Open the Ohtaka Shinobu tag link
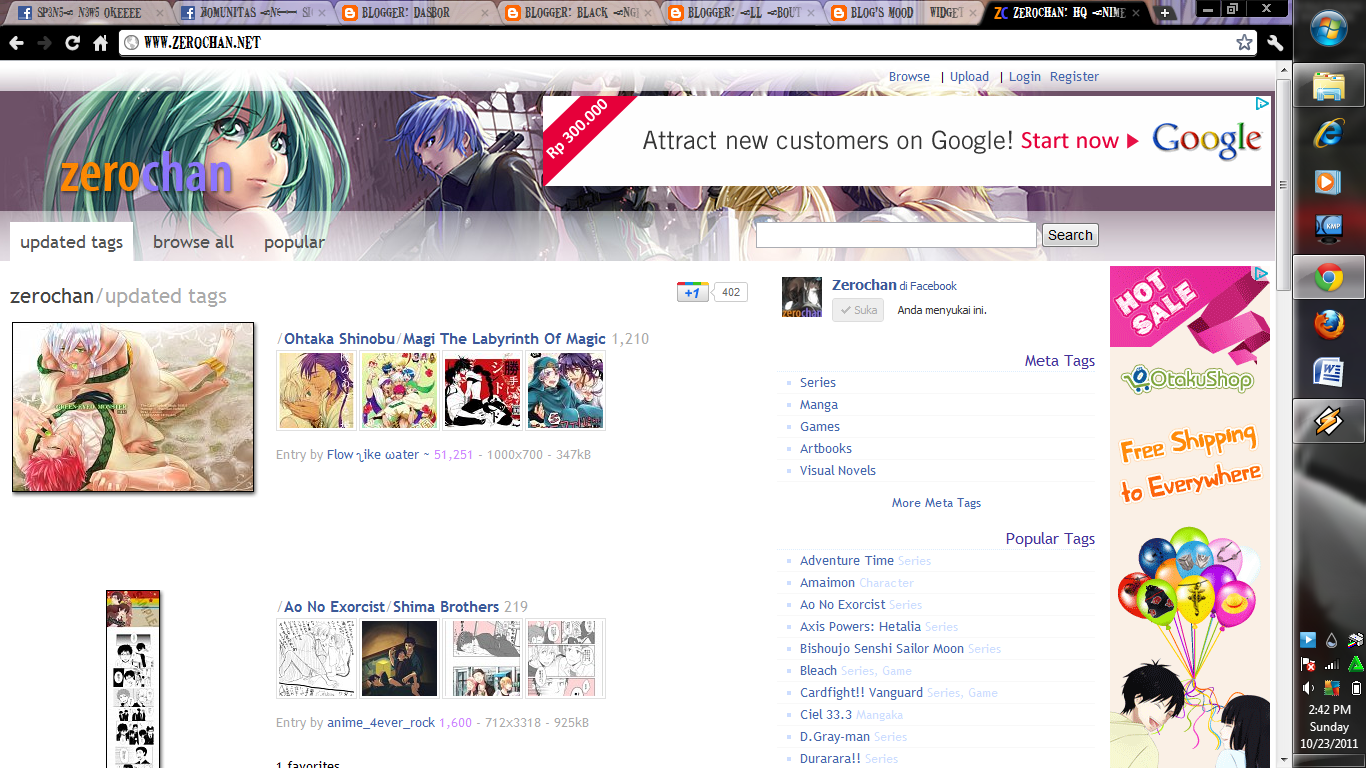1366x768 pixels. (339, 339)
